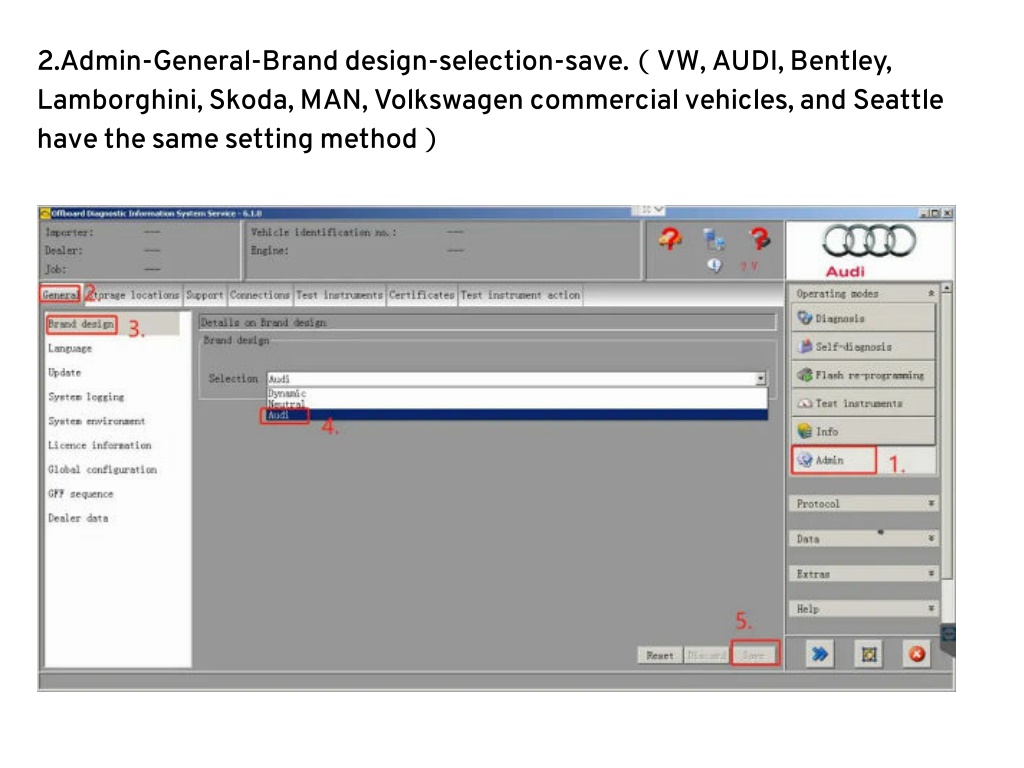This screenshot has width=1024, height=768.
Task: Click the Info globe icon
Action: tap(805, 431)
